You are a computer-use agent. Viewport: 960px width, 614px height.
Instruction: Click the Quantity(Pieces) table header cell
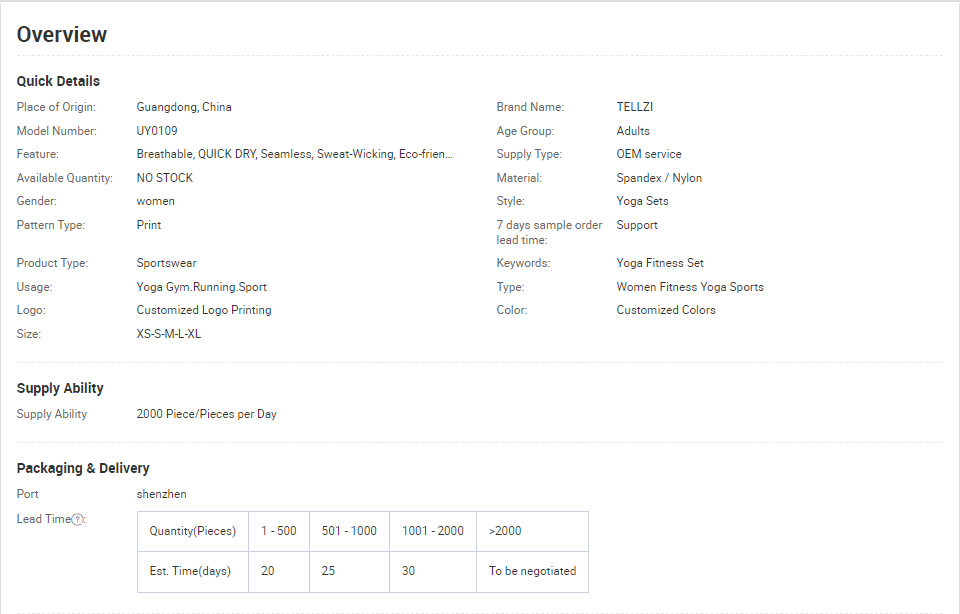[x=192, y=531]
